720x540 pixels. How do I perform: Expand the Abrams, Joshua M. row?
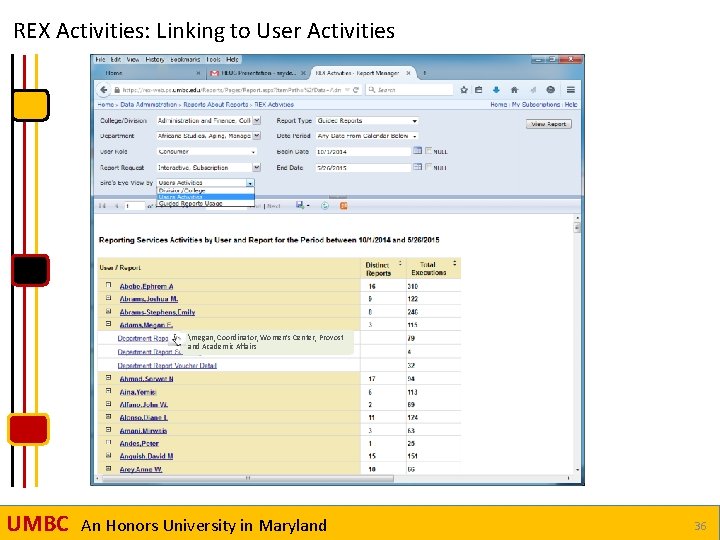pos(109,298)
